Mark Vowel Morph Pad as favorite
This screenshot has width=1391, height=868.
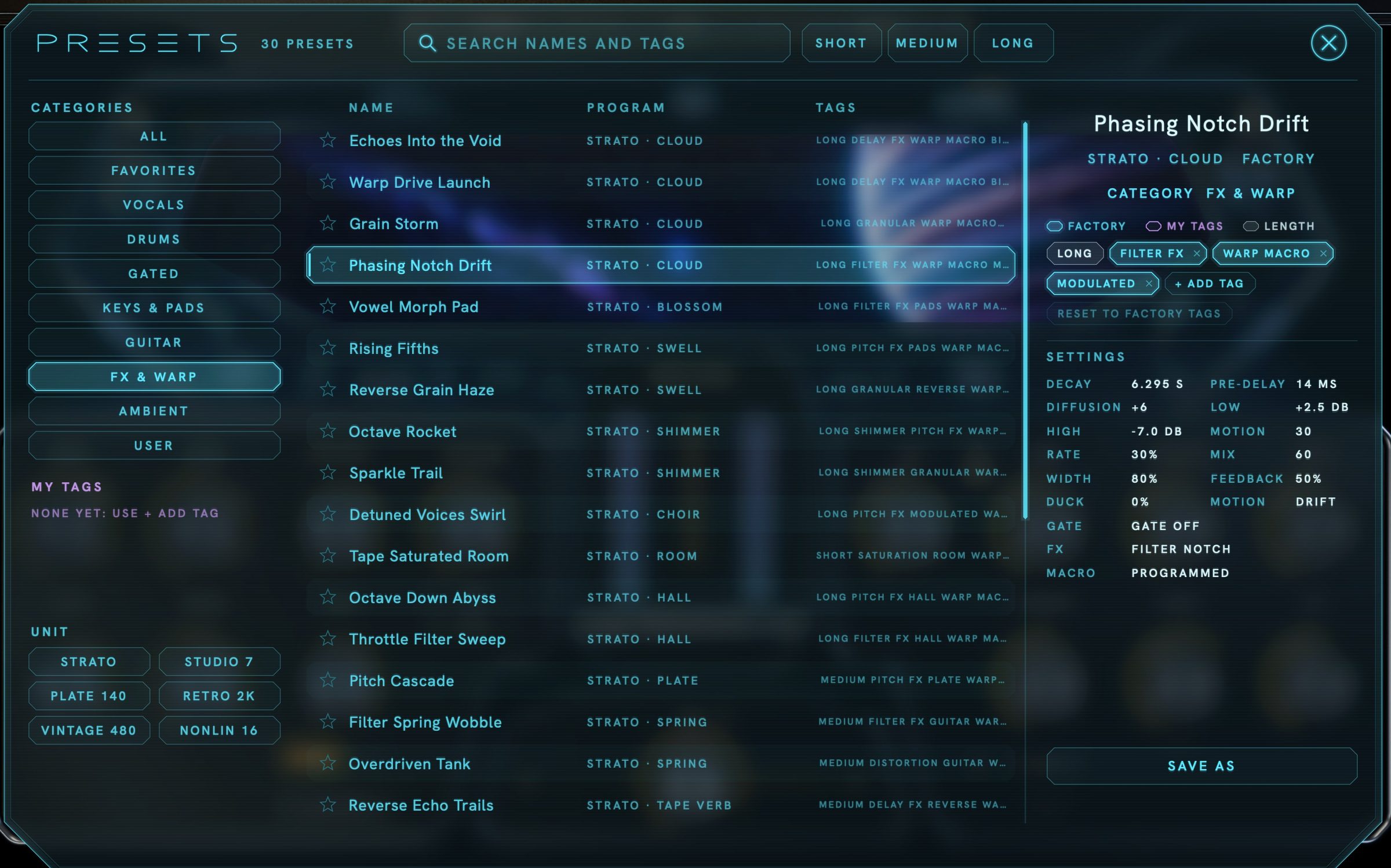328,306
